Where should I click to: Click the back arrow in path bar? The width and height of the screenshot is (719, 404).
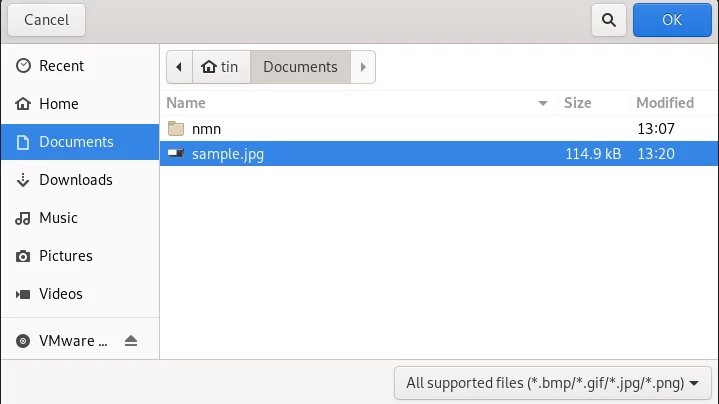pos(179,67)
